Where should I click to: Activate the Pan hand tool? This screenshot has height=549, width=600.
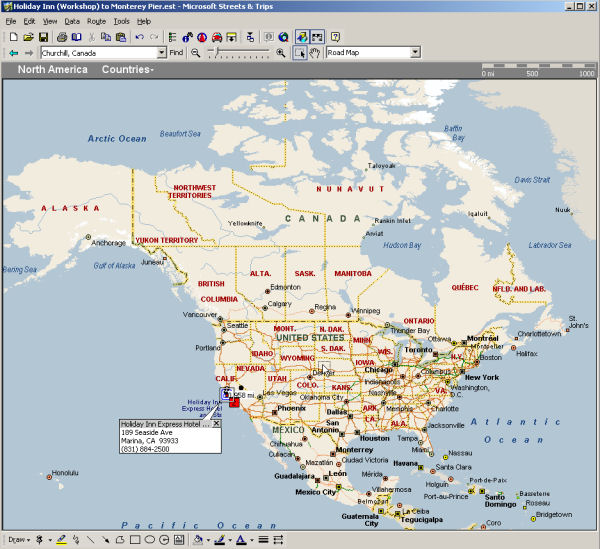[315, 53]
